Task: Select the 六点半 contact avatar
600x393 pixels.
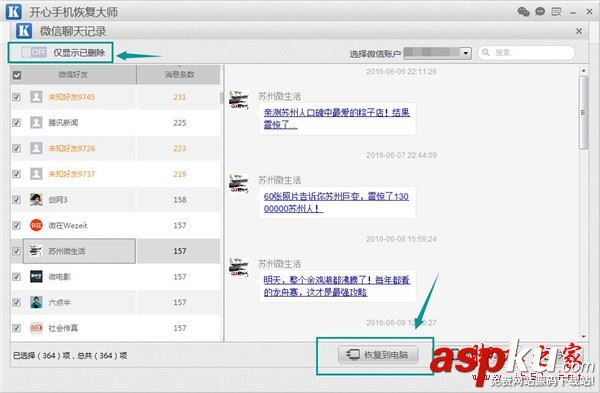Action: click(x=36, y=302)
